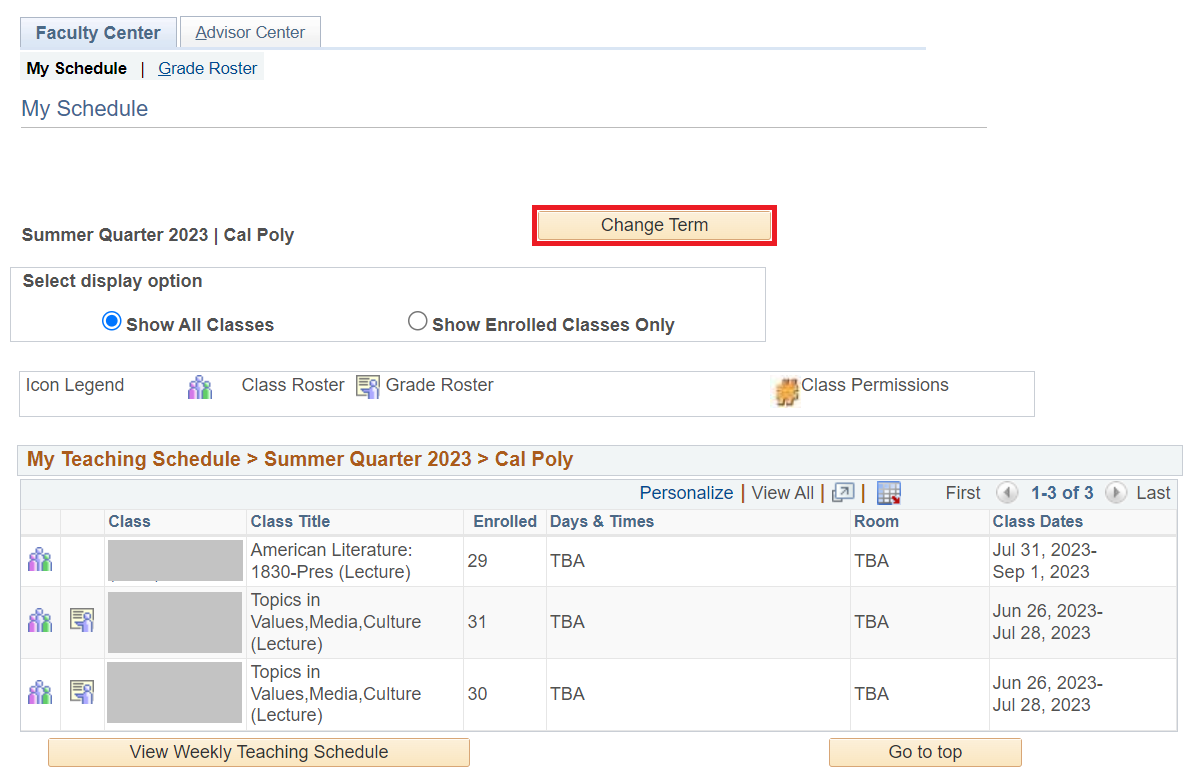Open grade roster for the last listed class
The image size is (1195, 780).
[x=82, y=691]
